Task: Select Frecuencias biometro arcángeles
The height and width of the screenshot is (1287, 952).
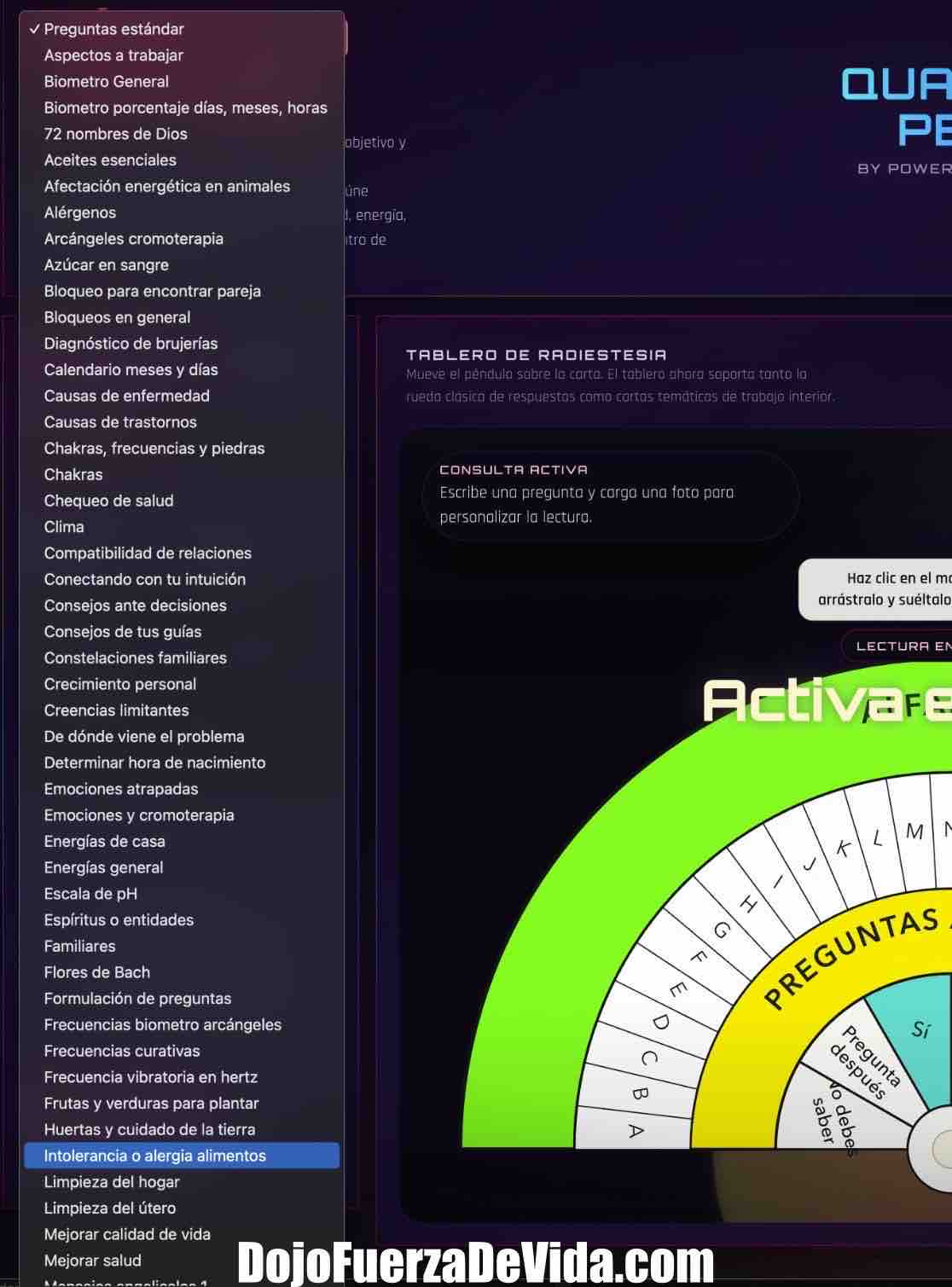Action: [182, 1025]
